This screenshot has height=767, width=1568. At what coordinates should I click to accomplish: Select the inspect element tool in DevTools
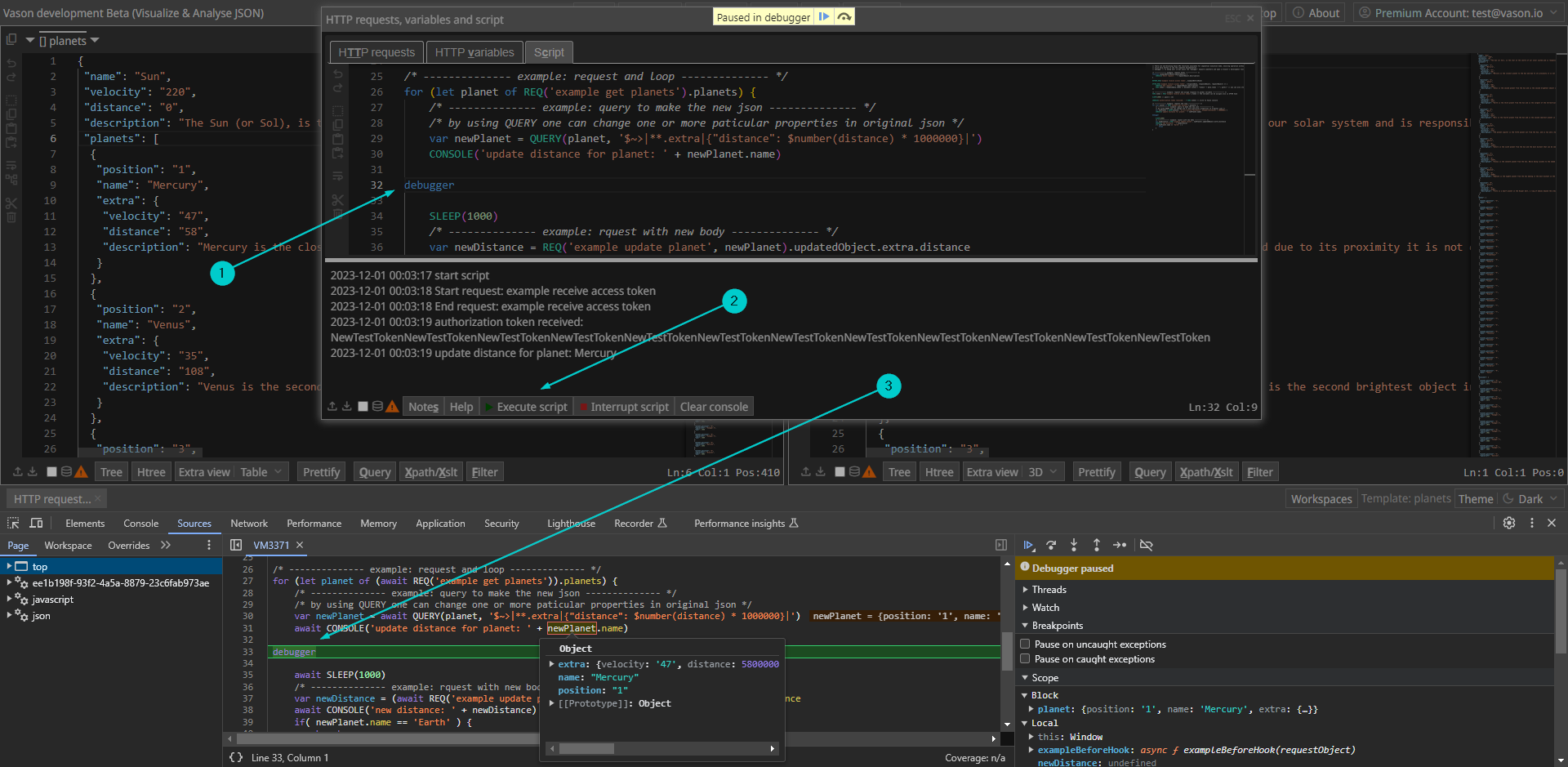click(12, 523)
